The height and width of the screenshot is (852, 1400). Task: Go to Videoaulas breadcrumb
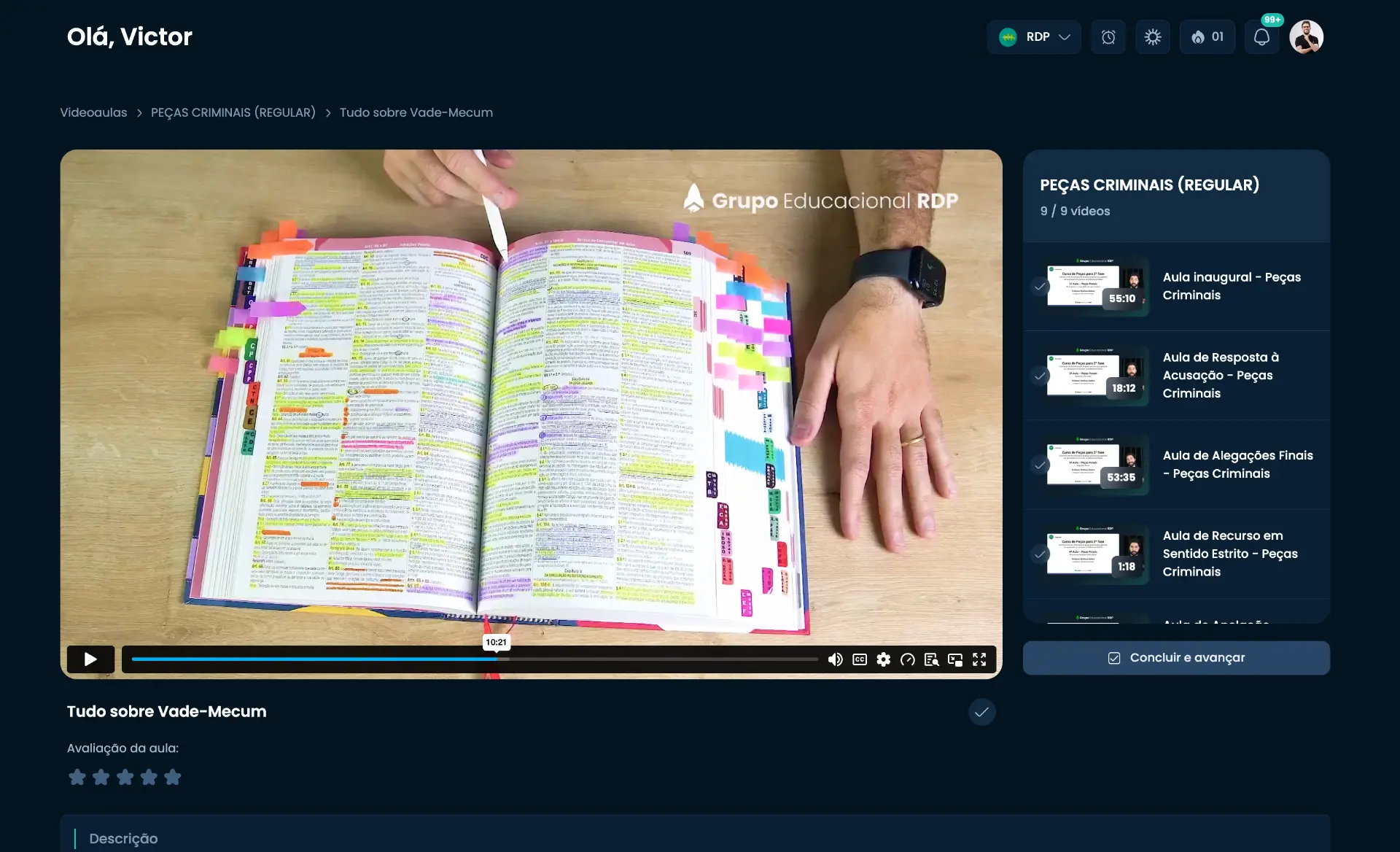coord(93,112)
